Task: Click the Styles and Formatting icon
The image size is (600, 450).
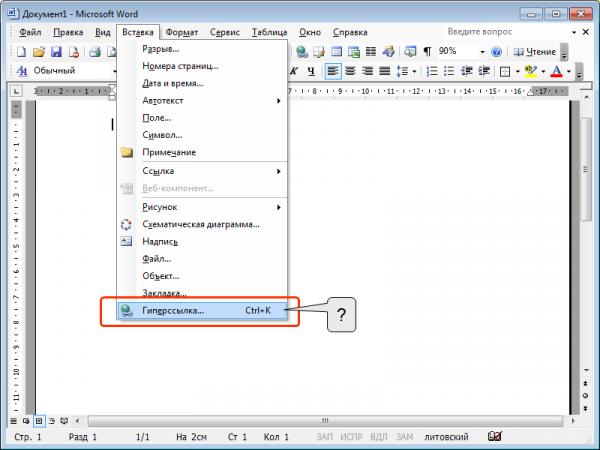Action: pyautogui.click(x=22, y=71)
